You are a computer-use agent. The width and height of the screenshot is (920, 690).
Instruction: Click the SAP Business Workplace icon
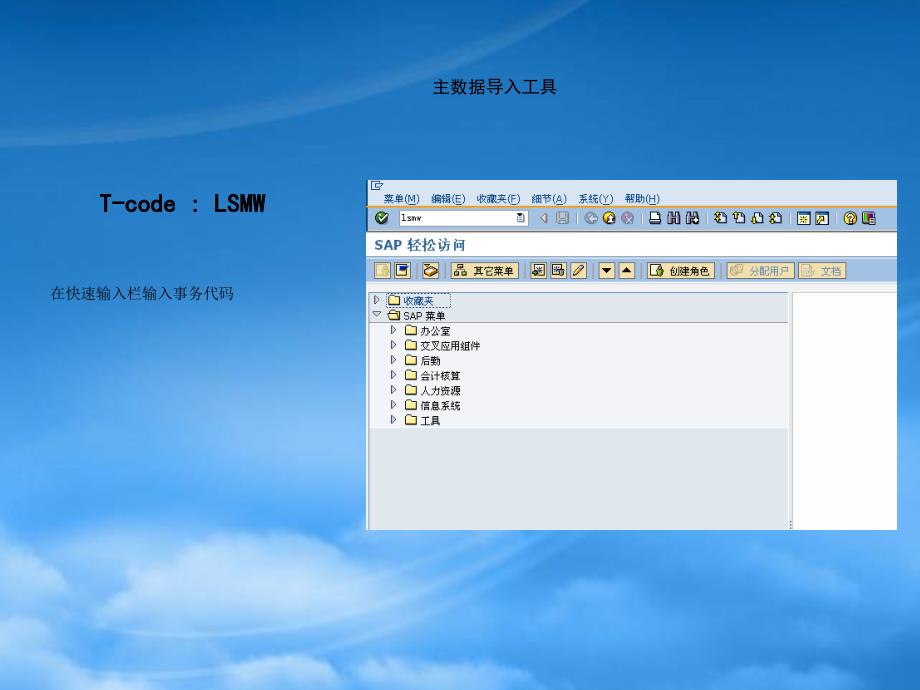click(431, 270)
